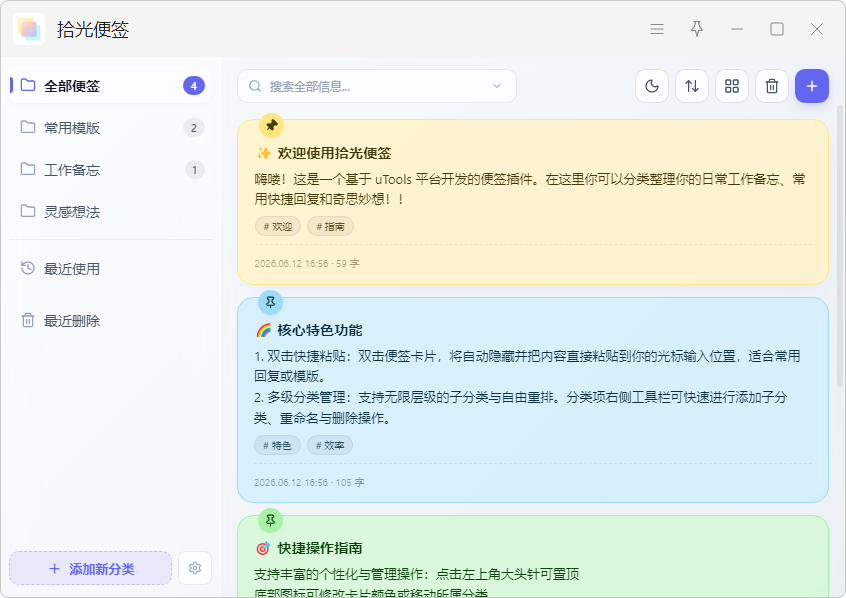Expand the search scope dropdown arrow
This screenshot has height=598, width=846.
click(497, 86)
